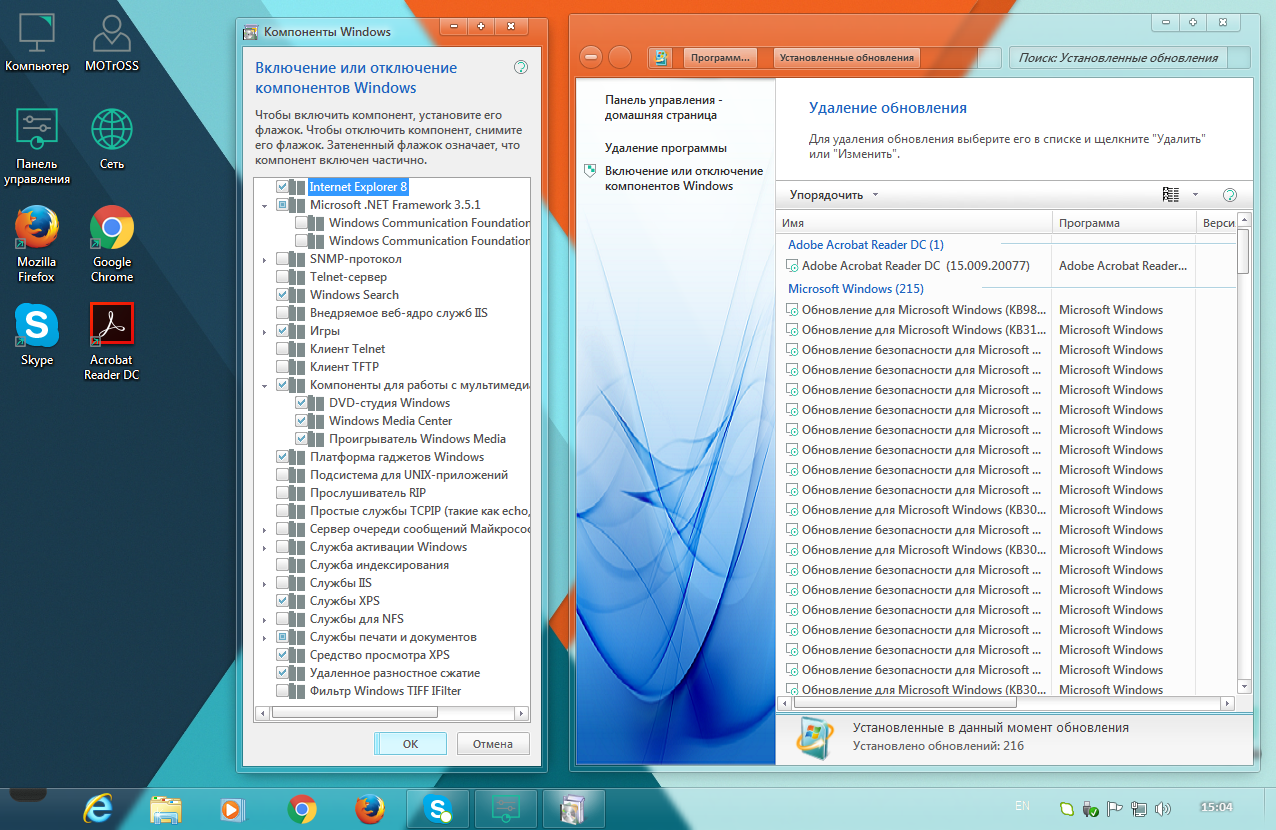
Task: Click Firefox icon in the taskbar
Action: (x=370, y=808)
